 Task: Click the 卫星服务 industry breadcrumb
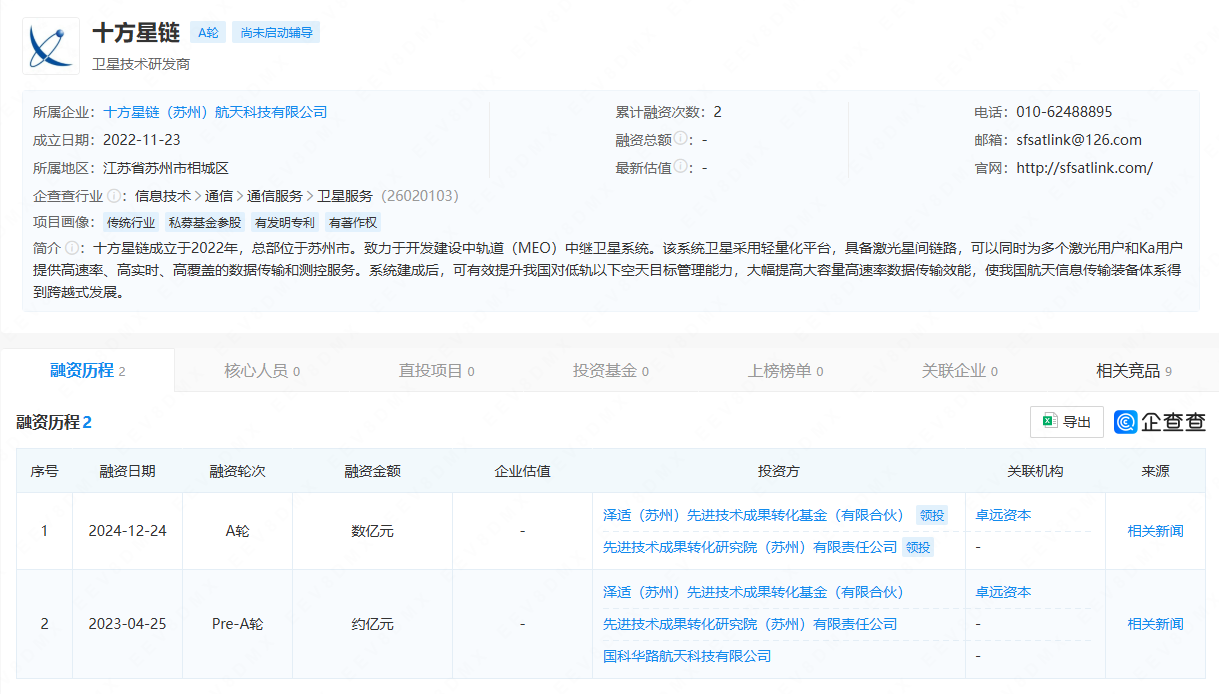[x=345, y=196]
